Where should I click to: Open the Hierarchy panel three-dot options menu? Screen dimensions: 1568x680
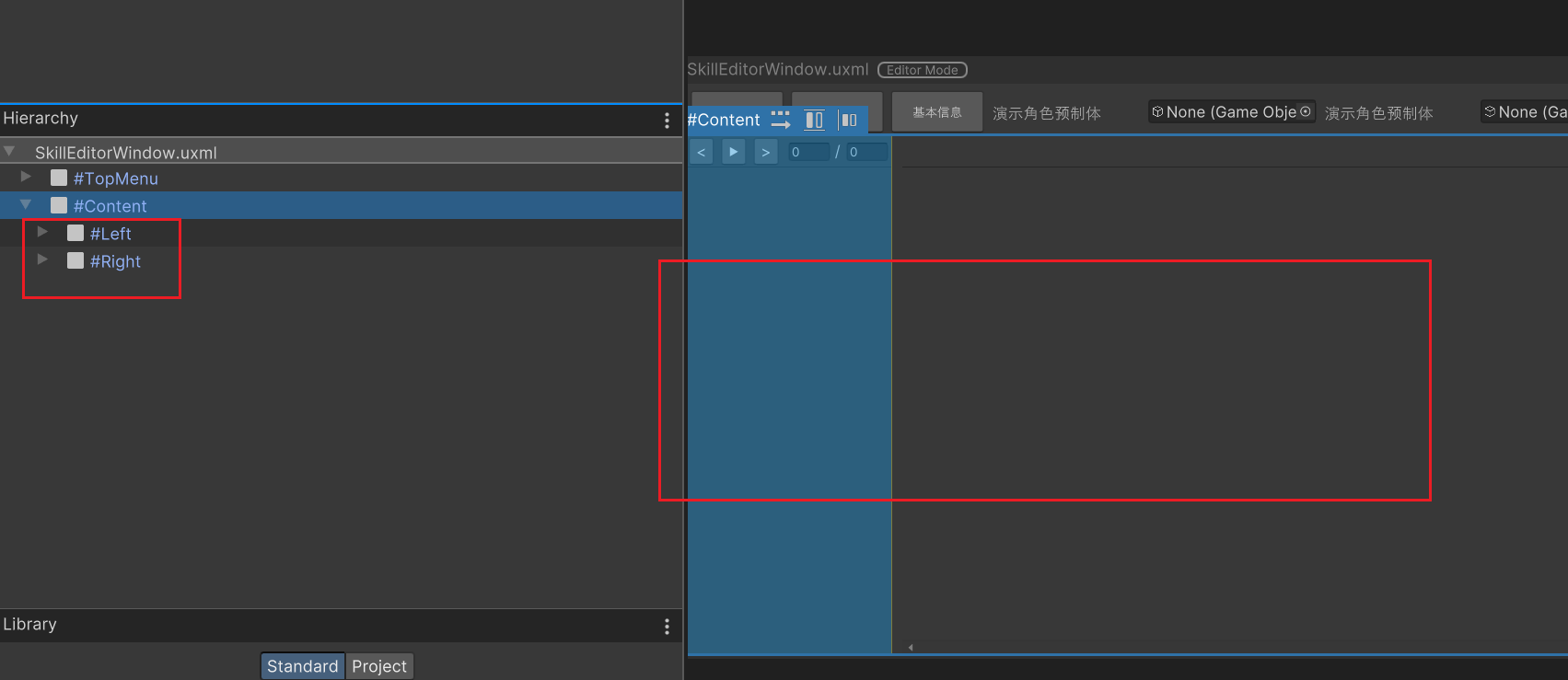[x=667, y=121]
